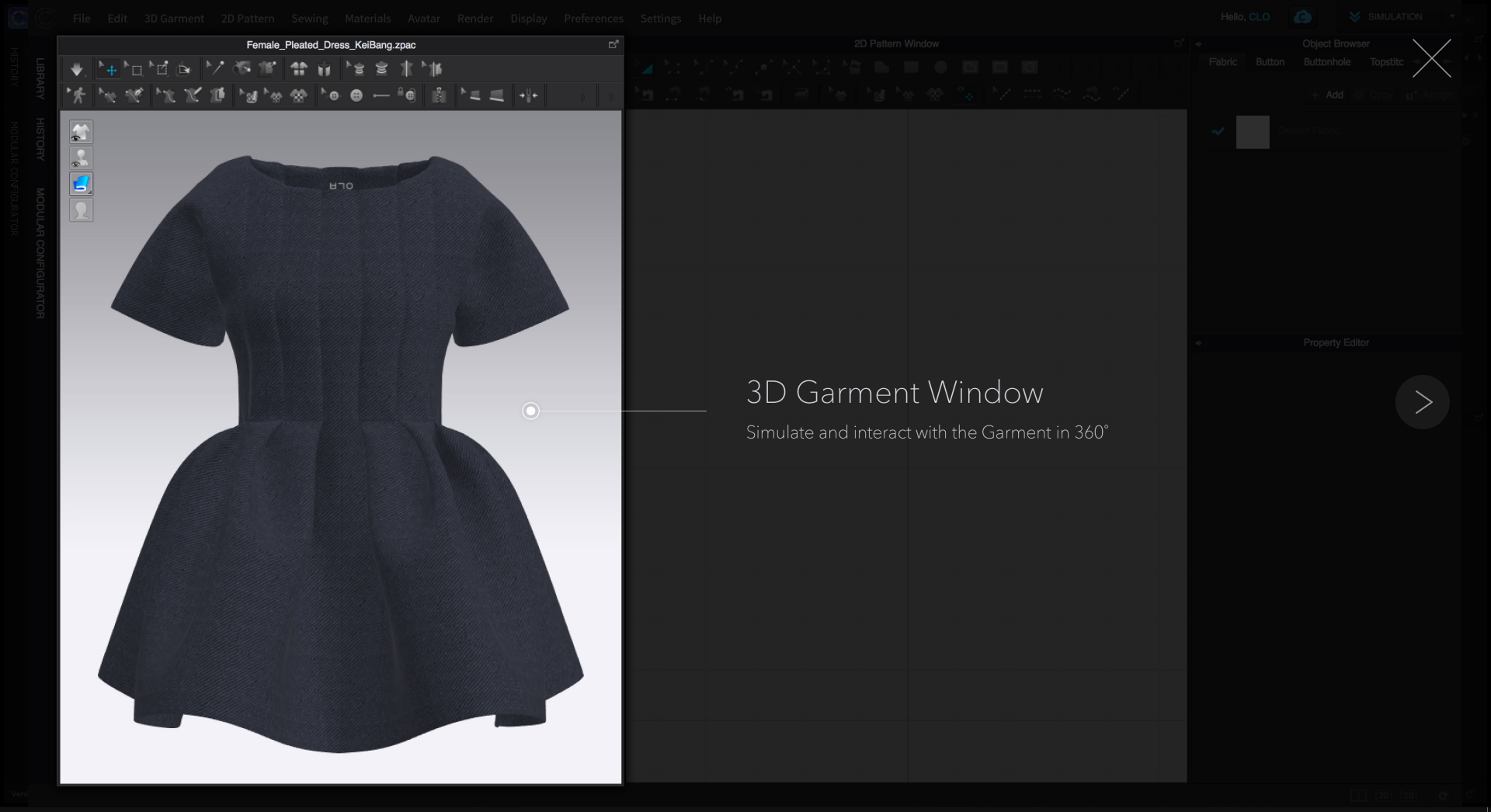Select the Select/Move tool with blue cross
Image resolution: width=1491 pixels, height=812 pixels.
108,69
